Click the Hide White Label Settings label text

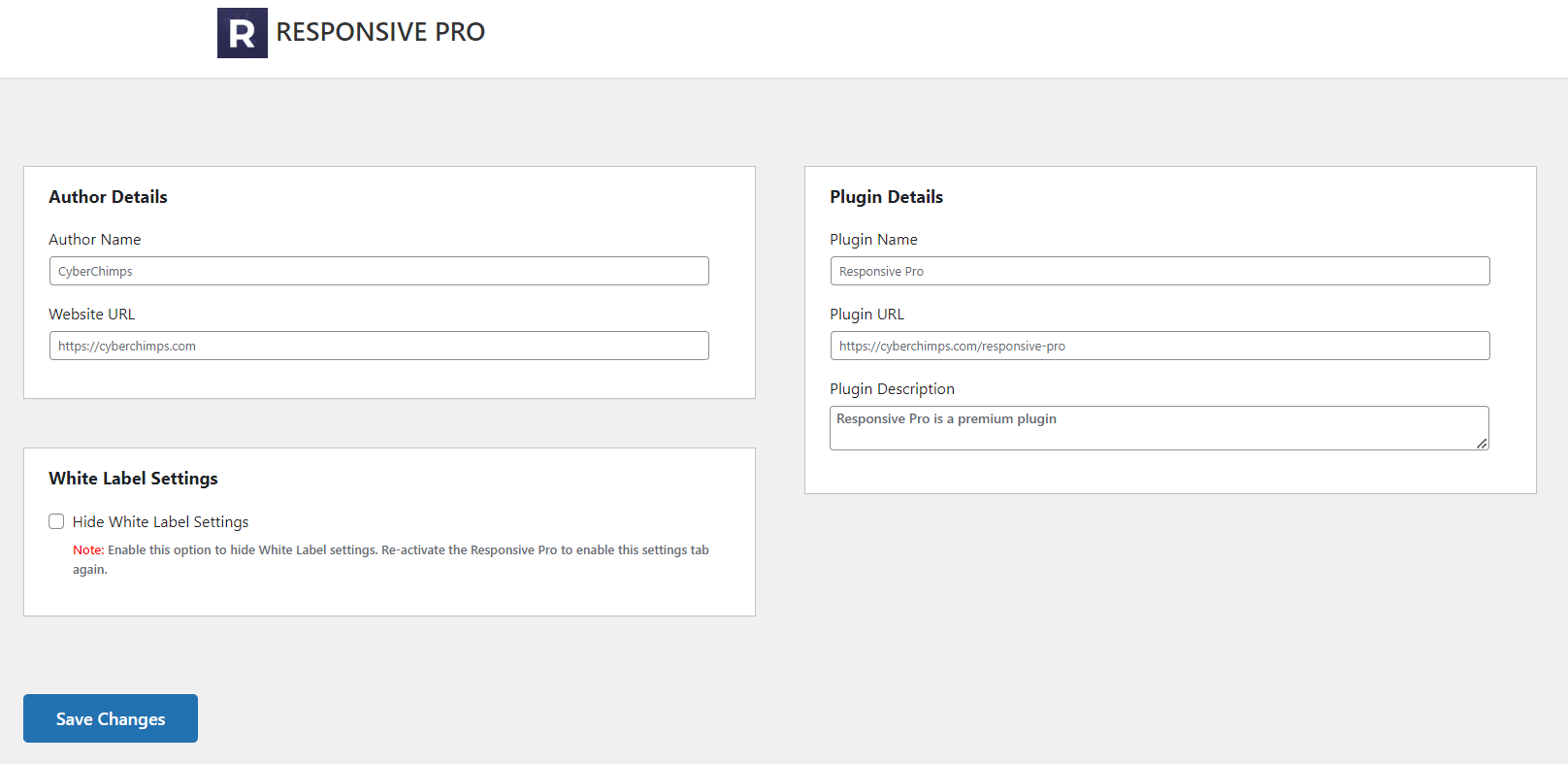160,522
